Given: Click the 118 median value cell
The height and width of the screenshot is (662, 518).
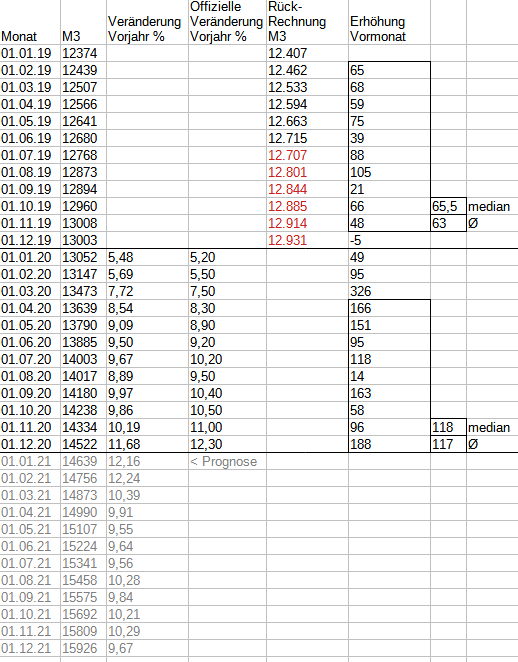Looking at the screenshot, I should (448, 427).
